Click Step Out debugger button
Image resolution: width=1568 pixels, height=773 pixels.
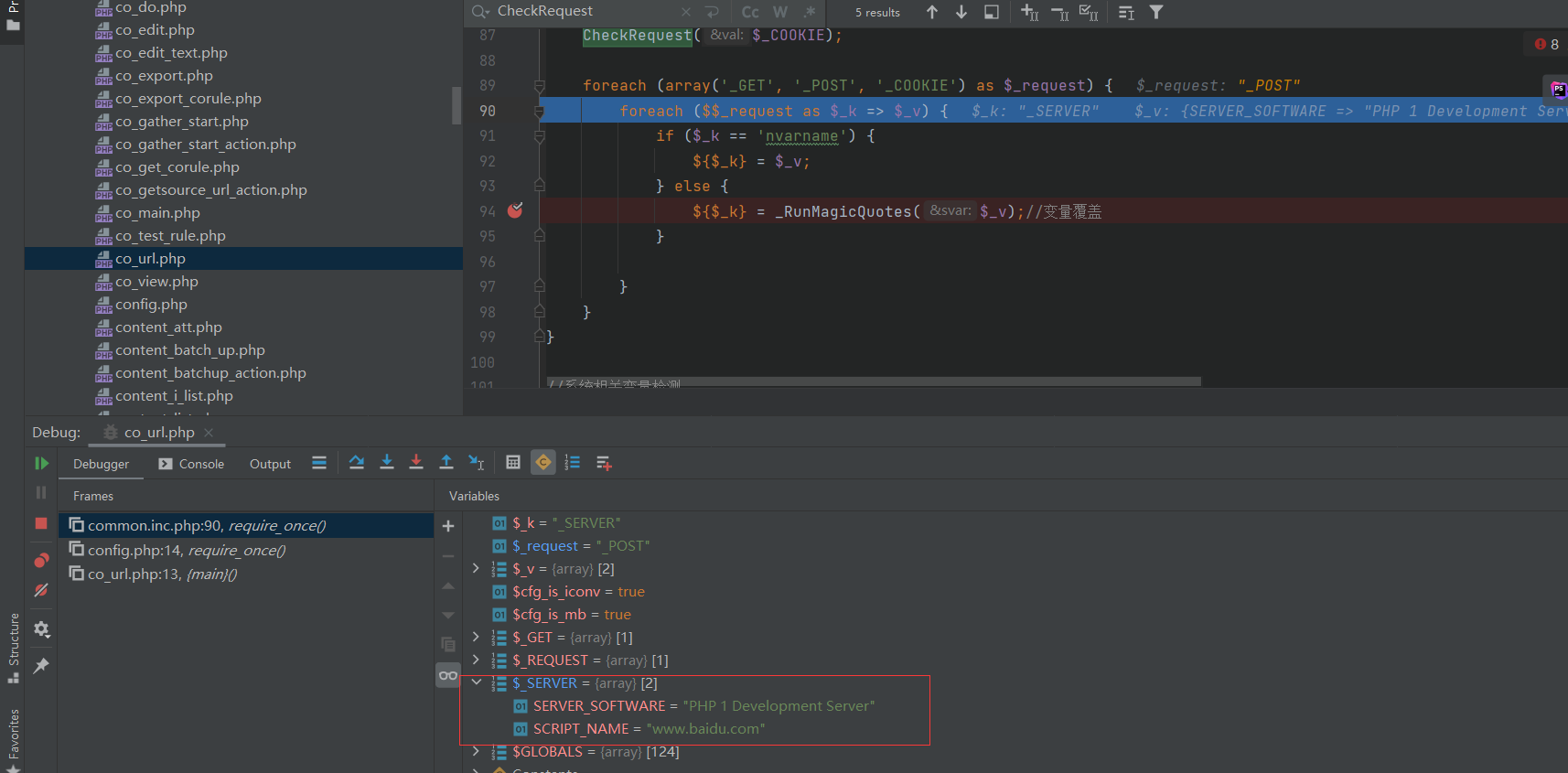point(446,463)
